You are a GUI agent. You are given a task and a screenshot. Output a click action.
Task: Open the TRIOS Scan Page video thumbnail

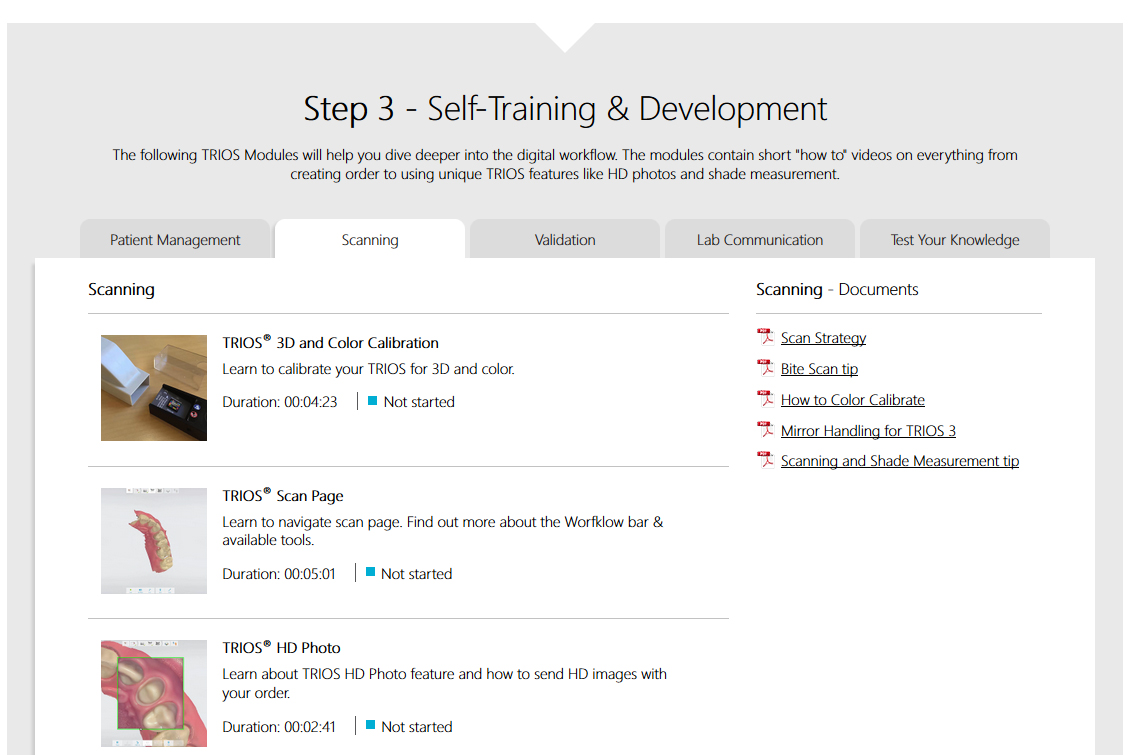pos(154,541)
